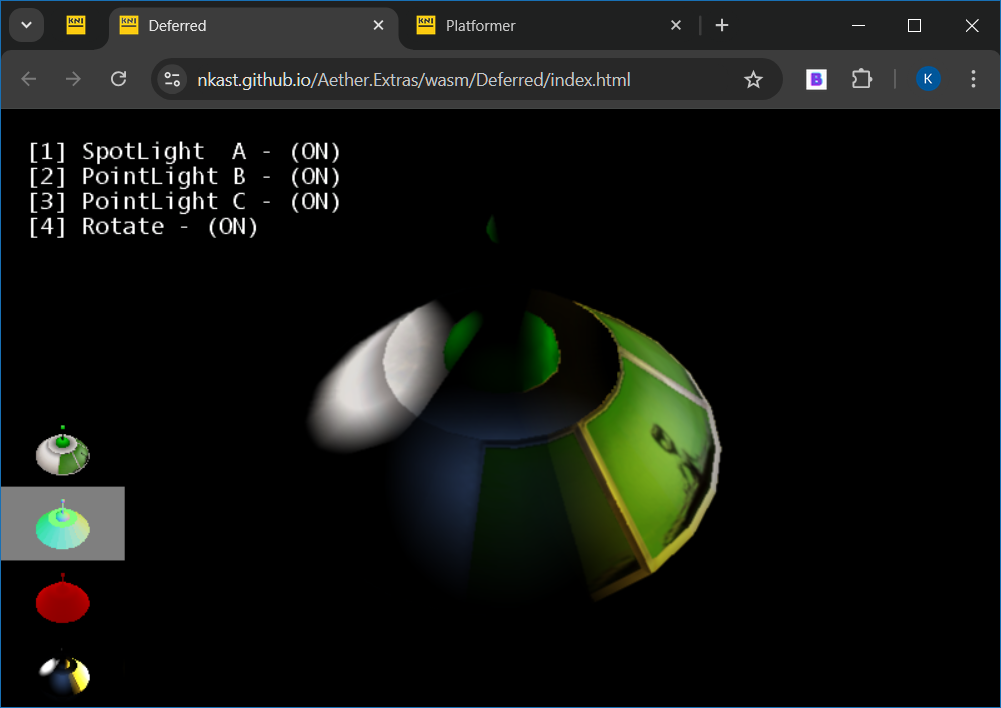
Task: Select the light map thumbnail at bottom
Action: (x=64, y=672)
